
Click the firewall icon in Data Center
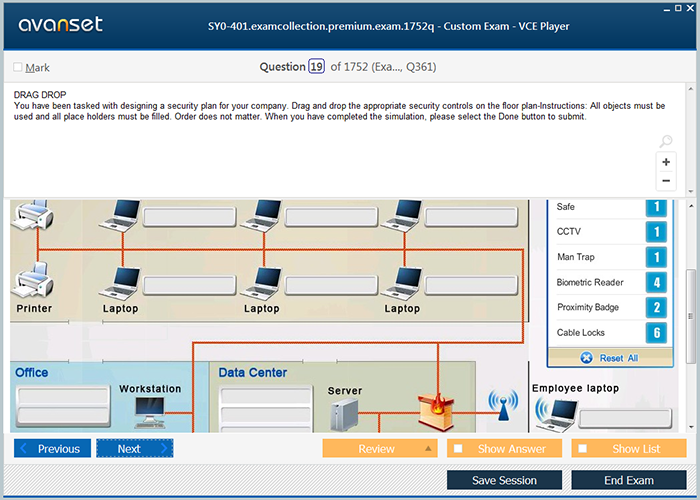click(x=436, y=412)
